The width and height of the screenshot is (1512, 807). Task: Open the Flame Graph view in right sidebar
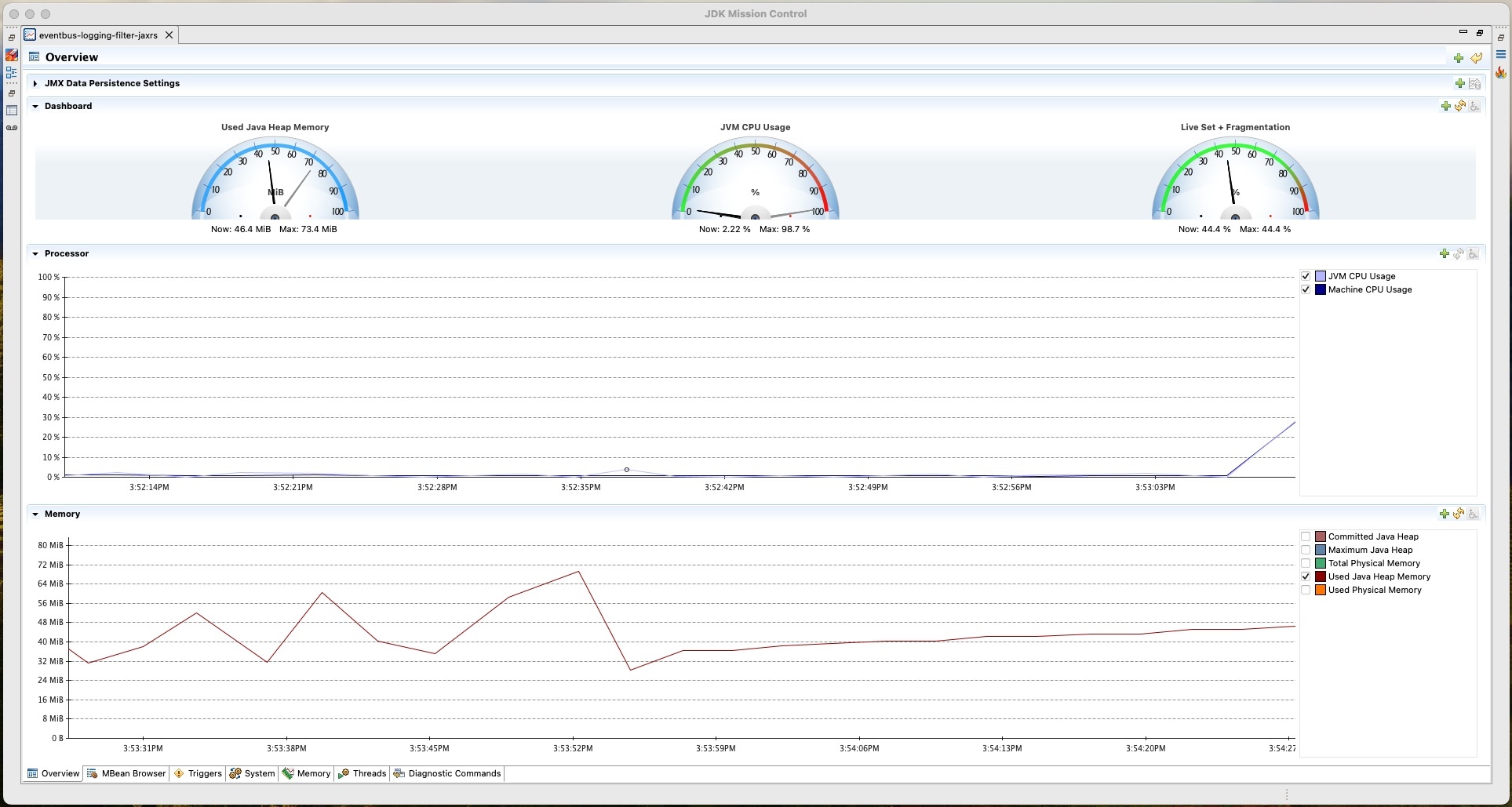[1500, 72]
